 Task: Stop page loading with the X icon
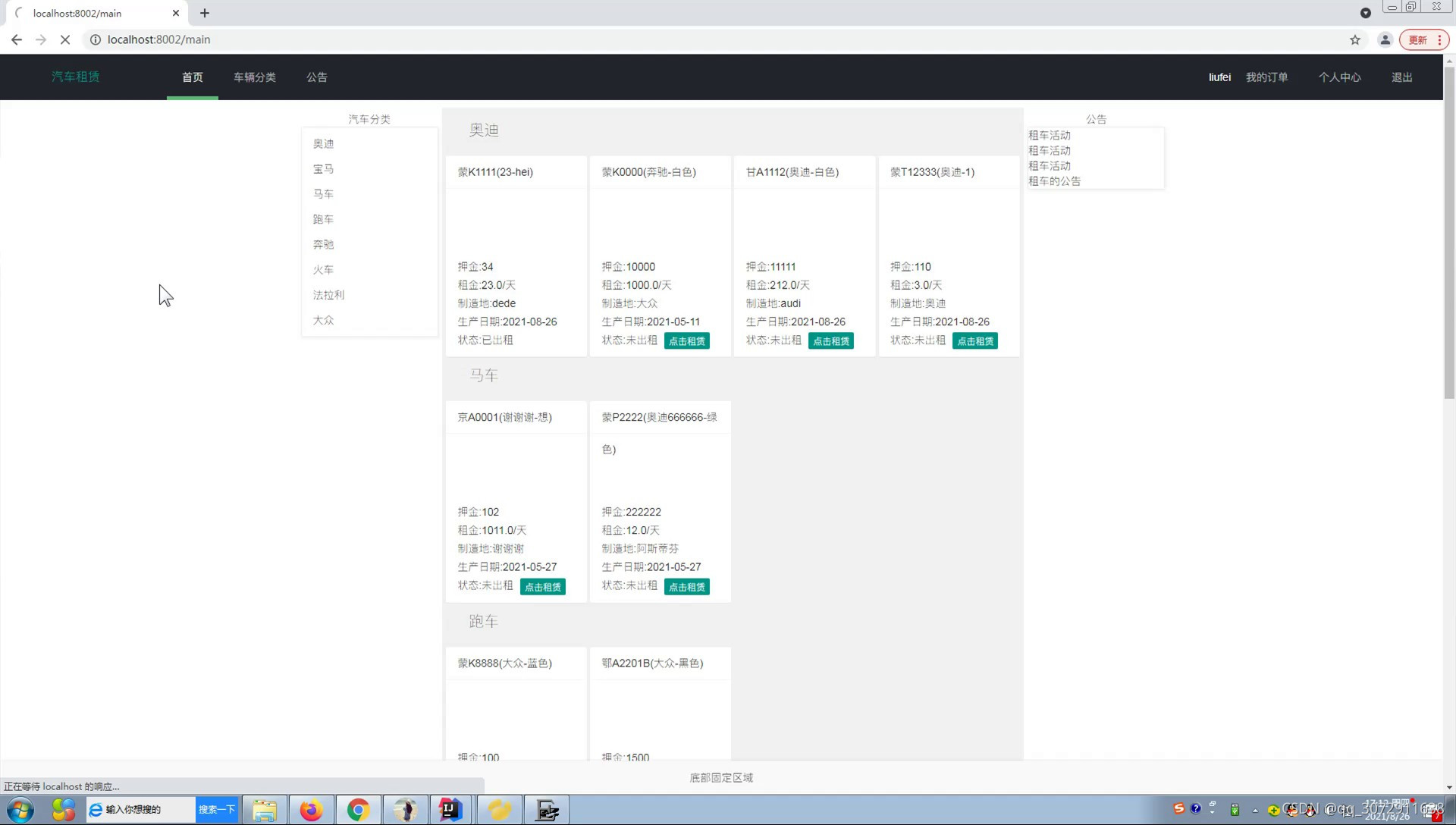point(65,39)
